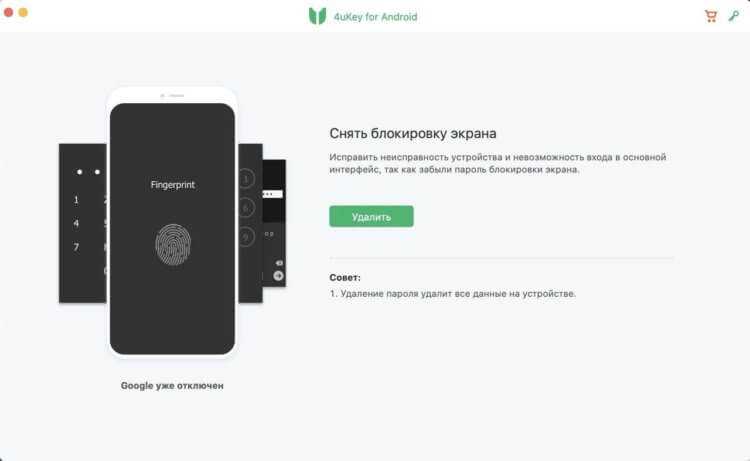This screenshot has width=750, height=461.
Task: Click digit 7 on the PIN keypad
Action: (76, 247)
